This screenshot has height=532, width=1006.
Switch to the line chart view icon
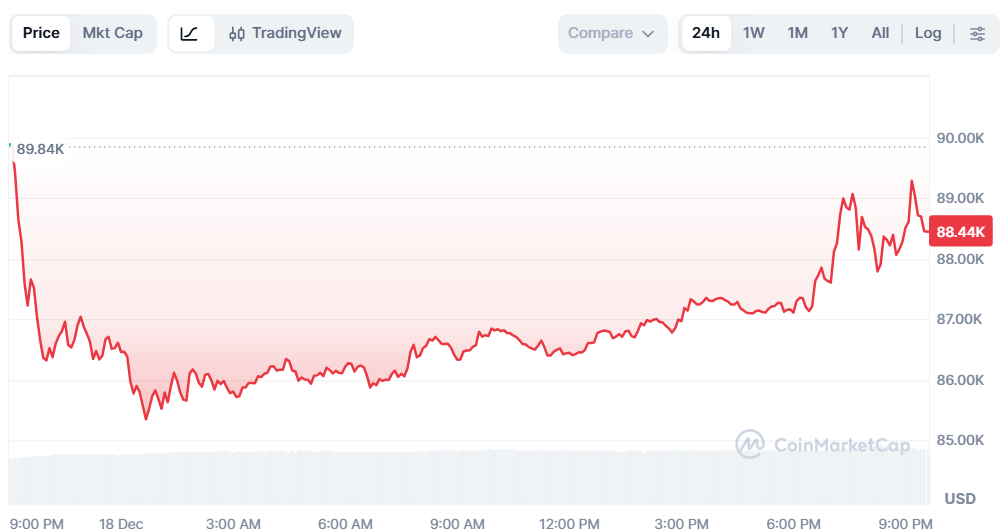coord(190,33)
